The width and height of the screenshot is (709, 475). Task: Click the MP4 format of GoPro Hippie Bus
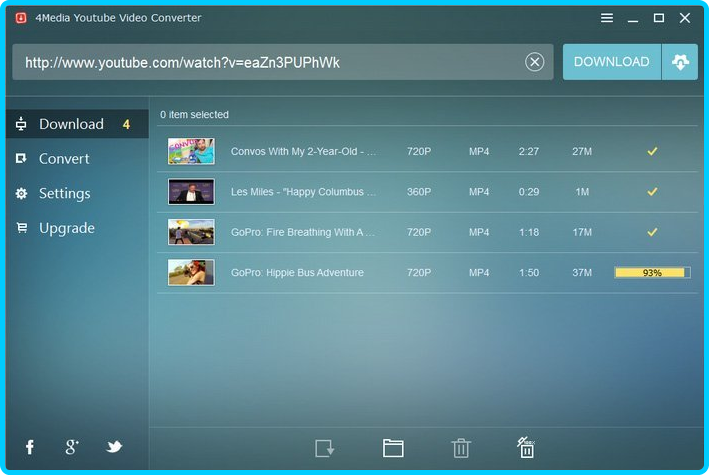tap(479, 272)
